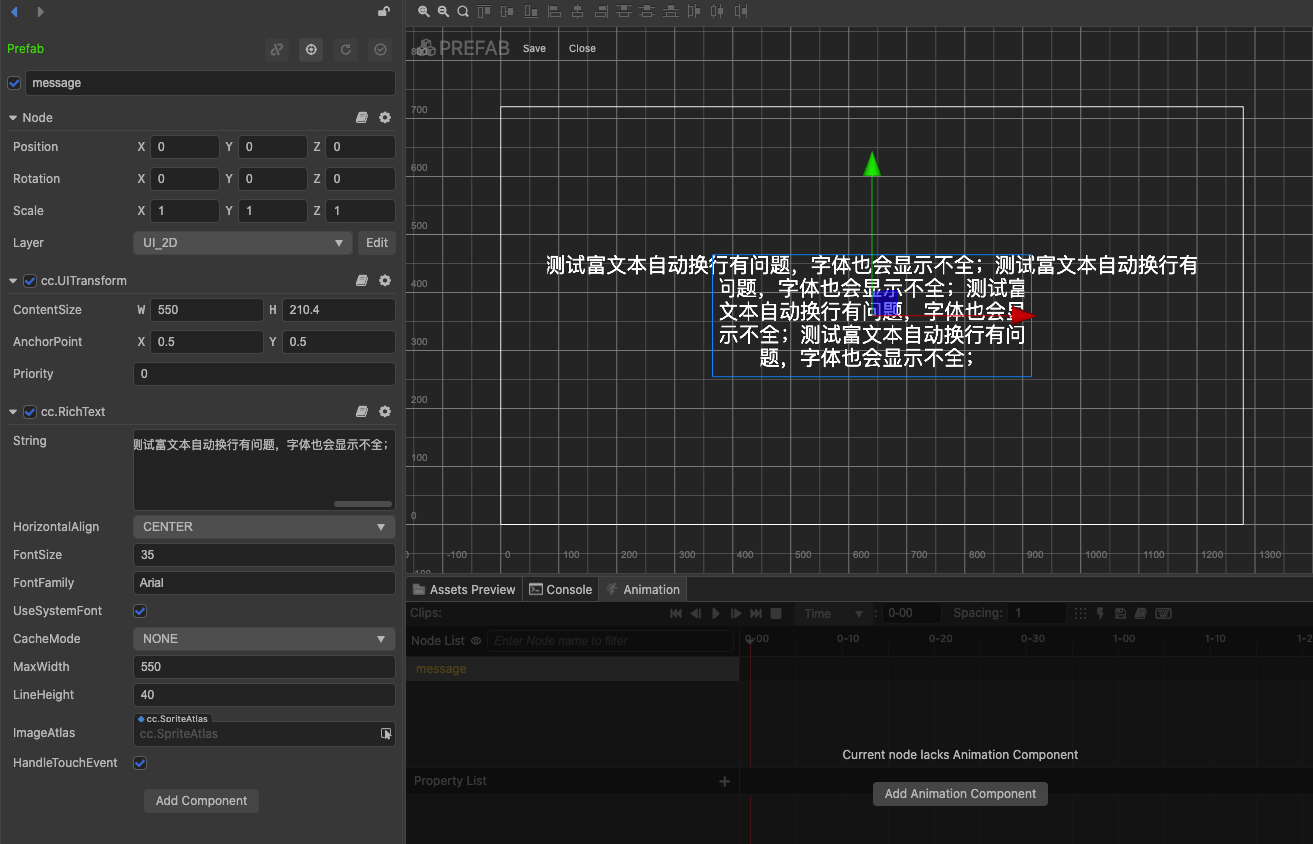Toggle the message node active checkbox
The image size is (1313, 844).
coord(14,83)
